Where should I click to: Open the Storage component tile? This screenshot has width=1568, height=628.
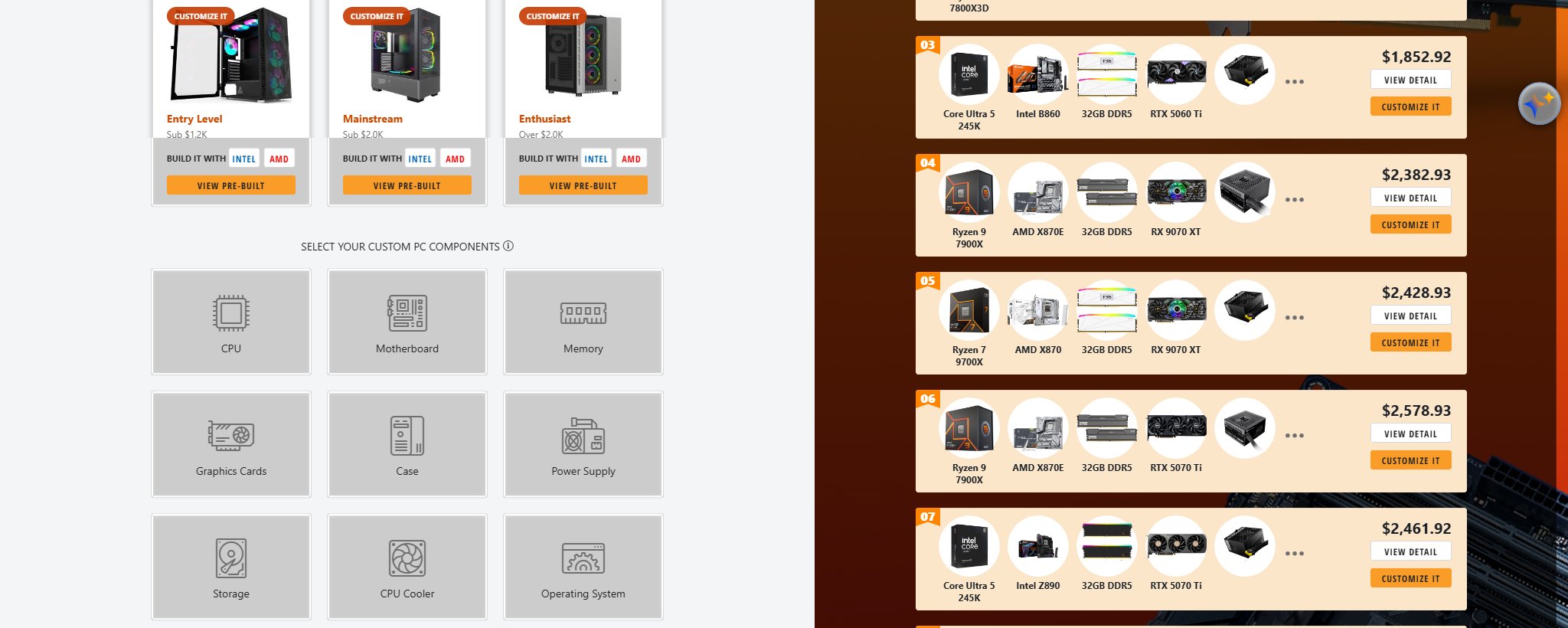pyautogui.click(x=231, y=567)
